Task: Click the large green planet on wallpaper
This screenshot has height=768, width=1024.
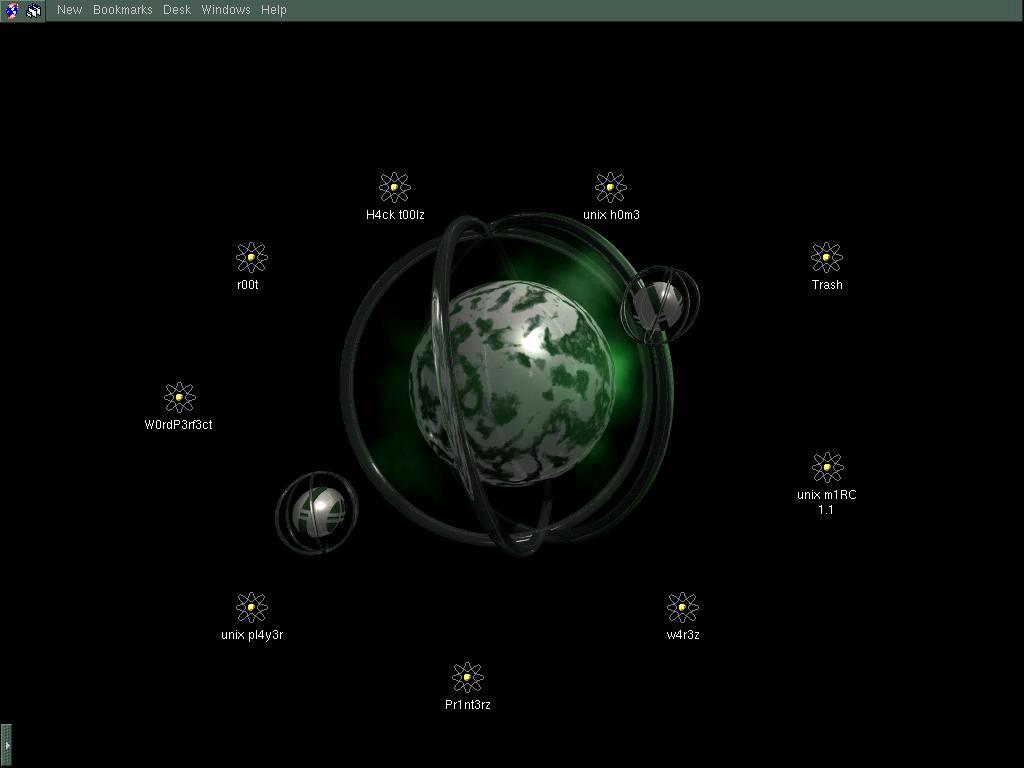Action: (x=512, y=382)
